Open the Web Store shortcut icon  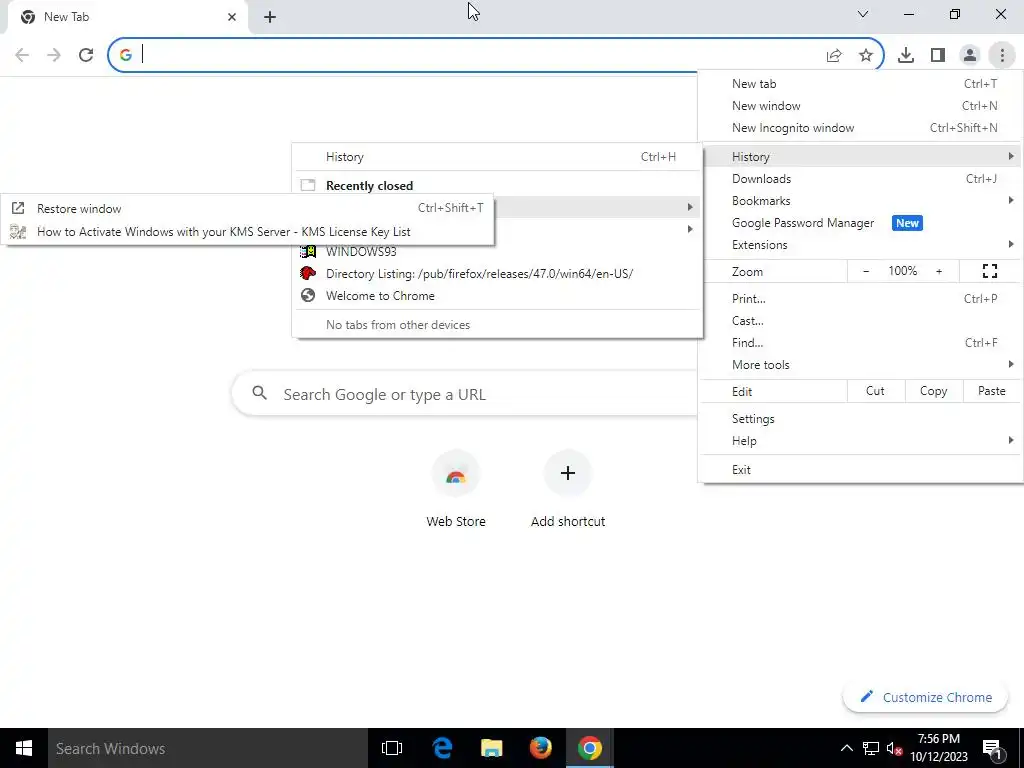(456, 474)
